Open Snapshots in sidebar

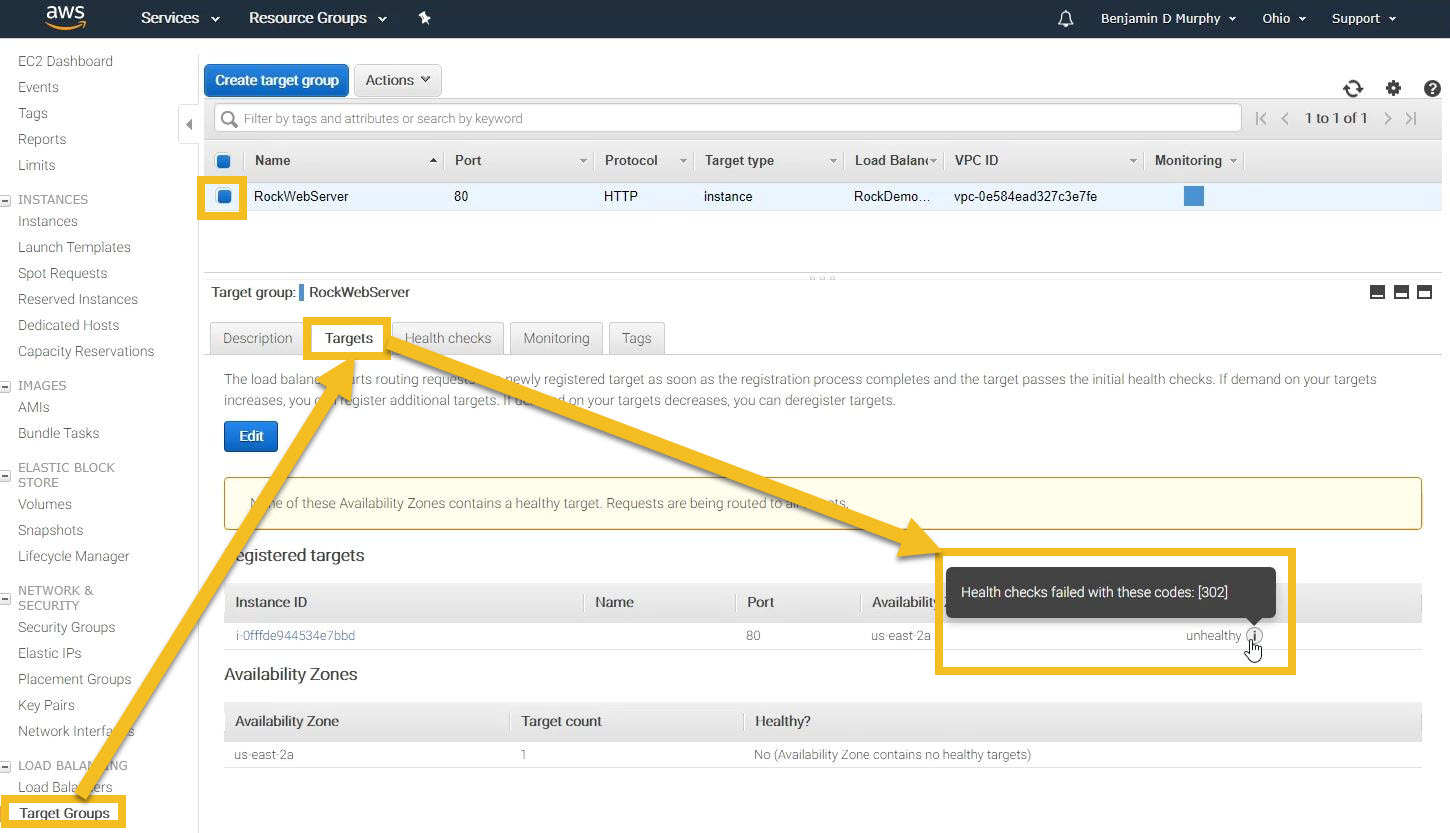50,530
